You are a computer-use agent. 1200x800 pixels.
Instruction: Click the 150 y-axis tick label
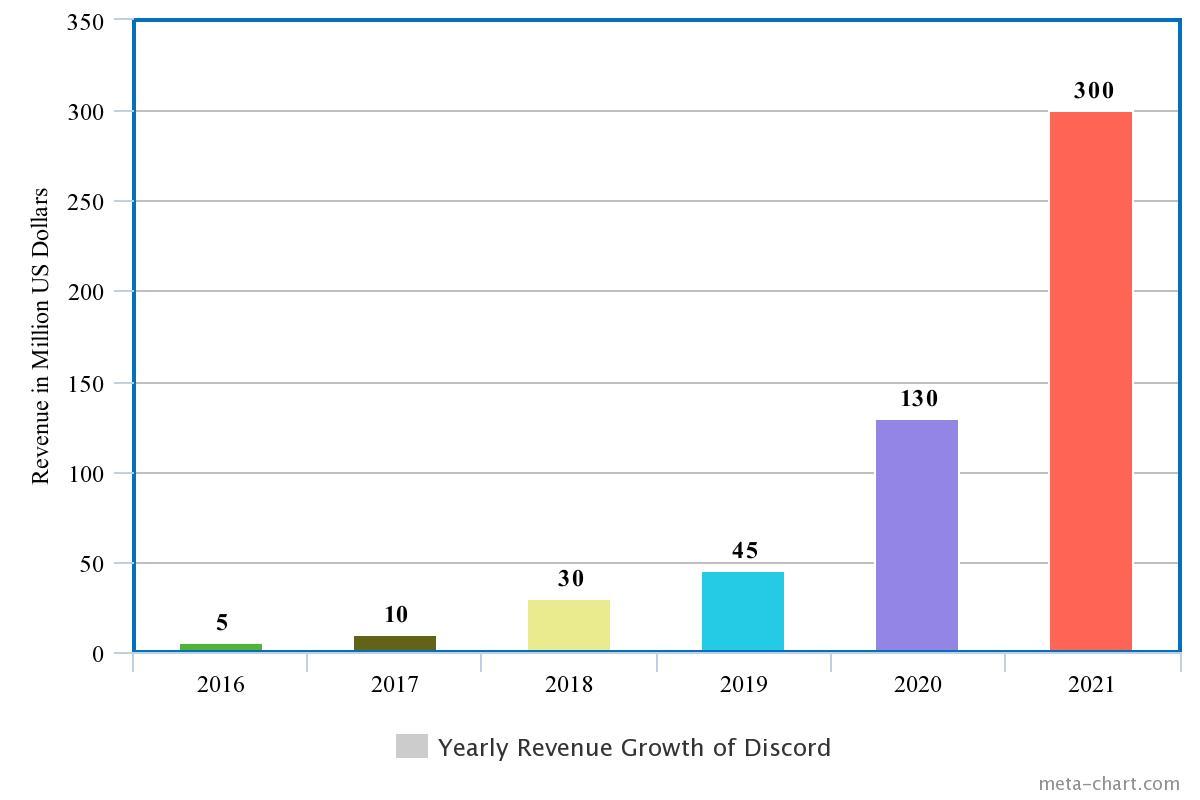[85, 383]
